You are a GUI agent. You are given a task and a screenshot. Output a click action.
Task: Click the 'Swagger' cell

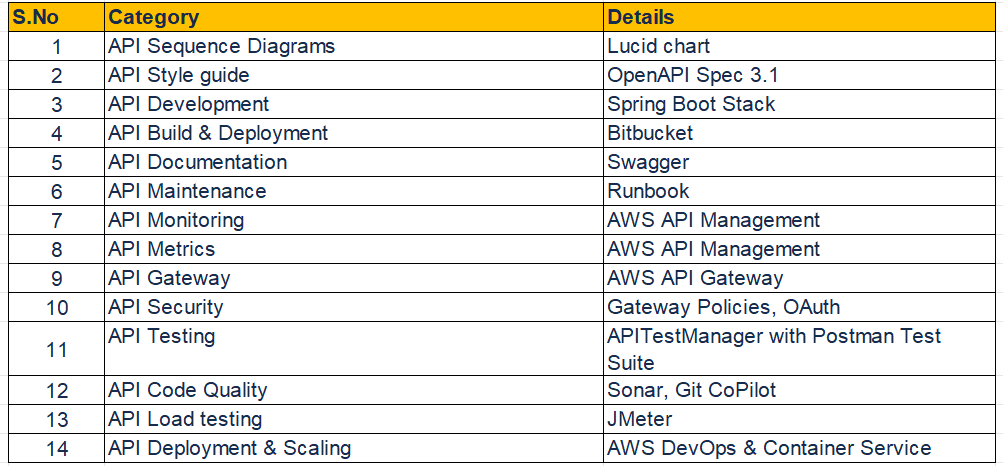pyautogui.click(x=799, y=162)
